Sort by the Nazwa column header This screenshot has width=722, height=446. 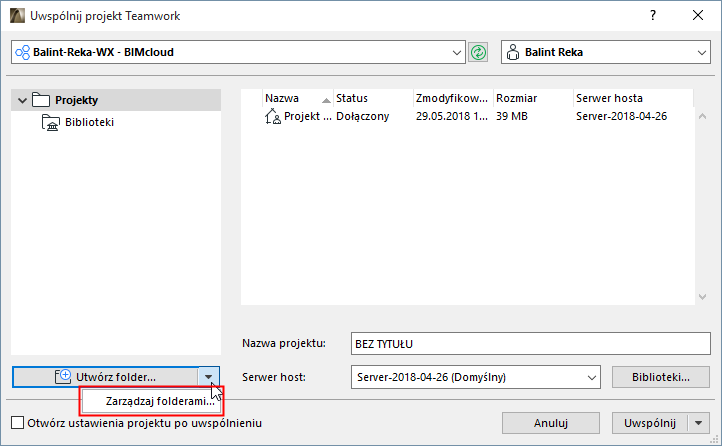[297, 98]
